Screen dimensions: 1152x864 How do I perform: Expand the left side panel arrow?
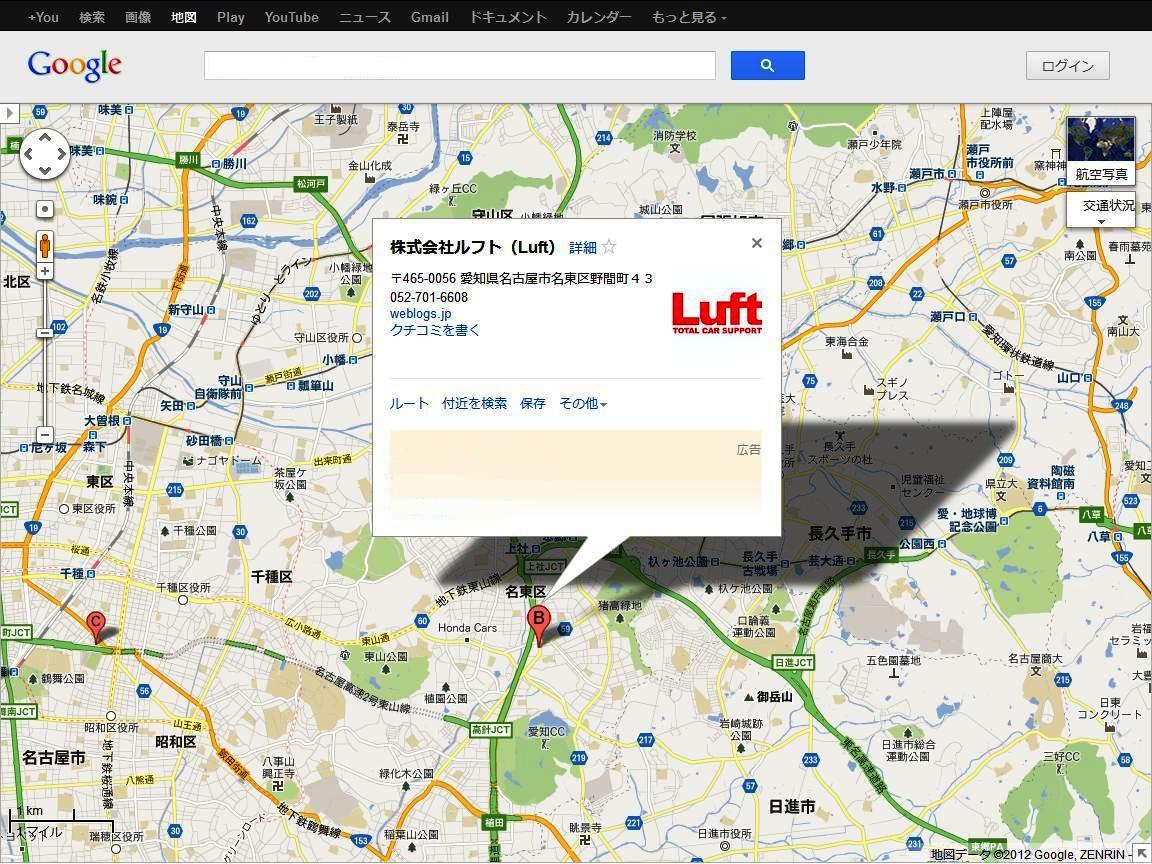tap(9, 113)
